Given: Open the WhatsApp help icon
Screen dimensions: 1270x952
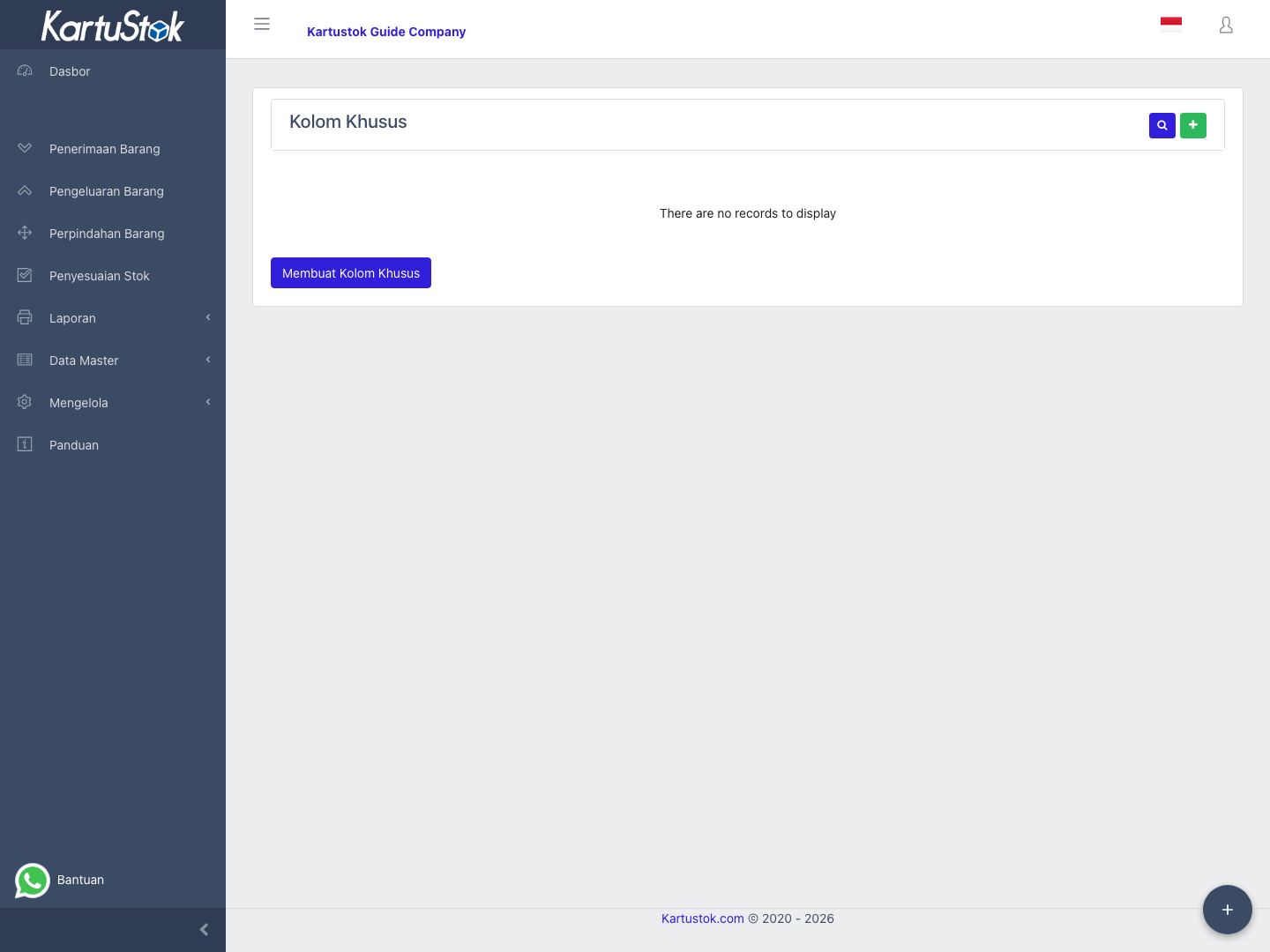Looking at the screenshot, I should pyautogui.click(x=33, y=881).
